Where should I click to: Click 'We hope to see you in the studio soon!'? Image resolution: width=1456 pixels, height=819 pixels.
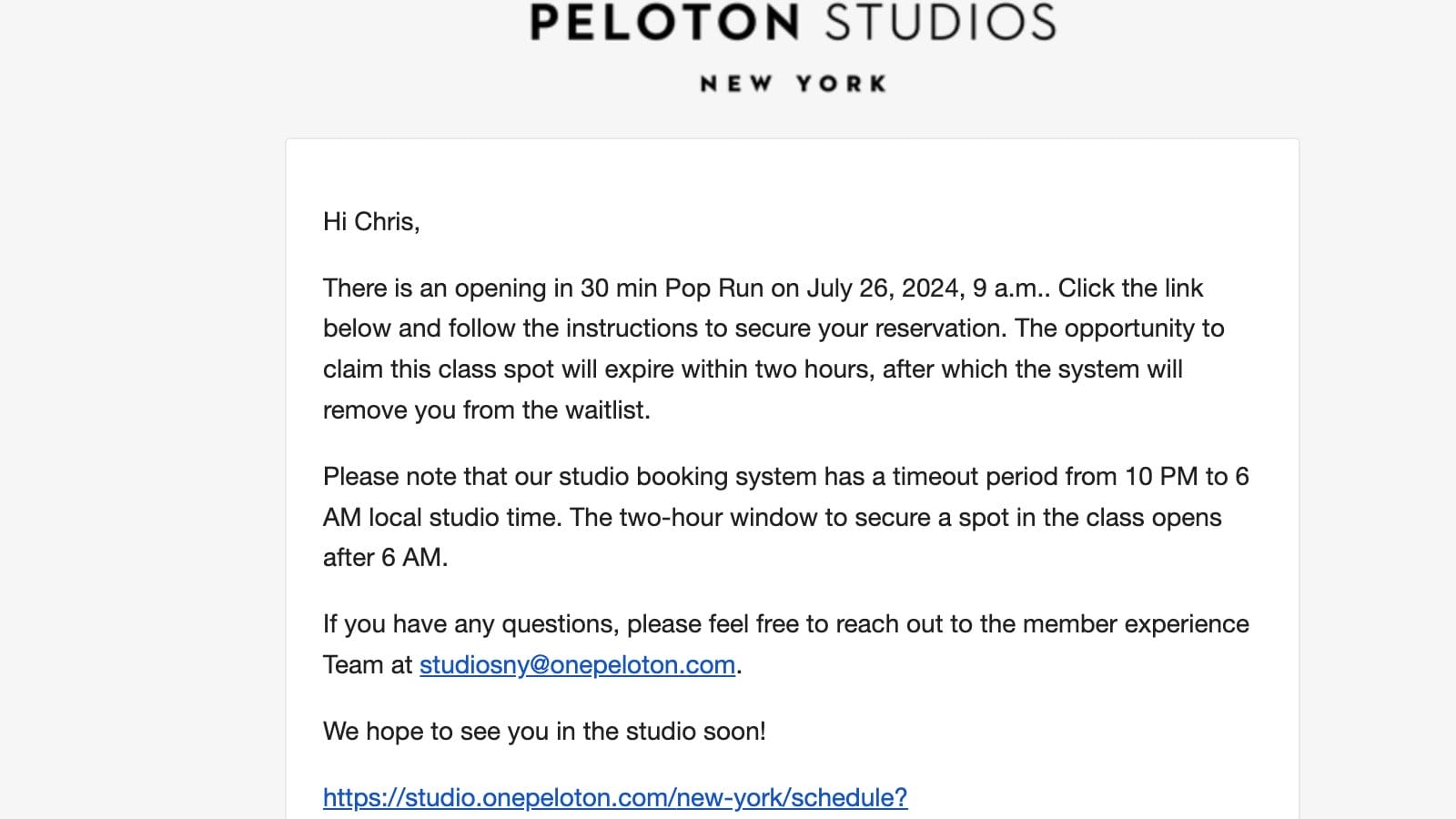pyautogui.click(x=544, y=732)
